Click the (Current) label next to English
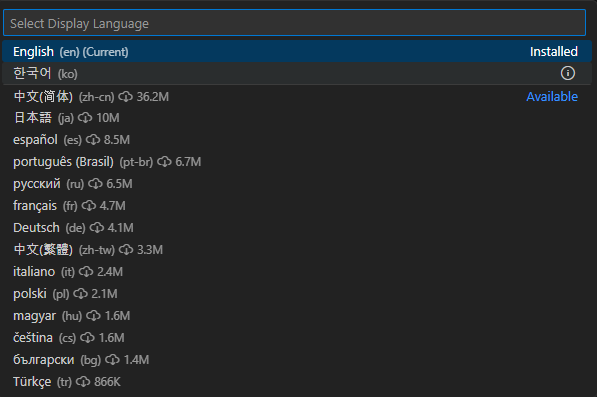This screenshot has width=597, height=397. pos(105,52)
